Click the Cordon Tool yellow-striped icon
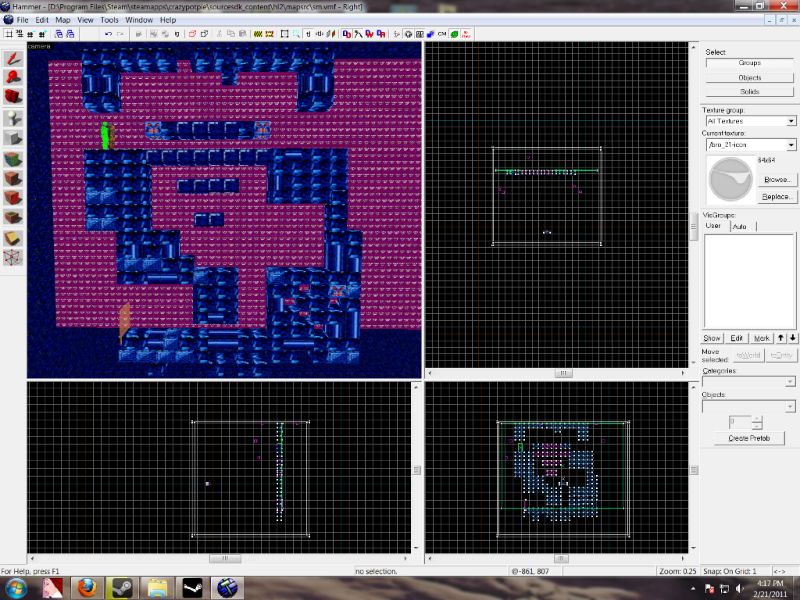This screenshot has width=800, height=600. (x=258, y=34)
